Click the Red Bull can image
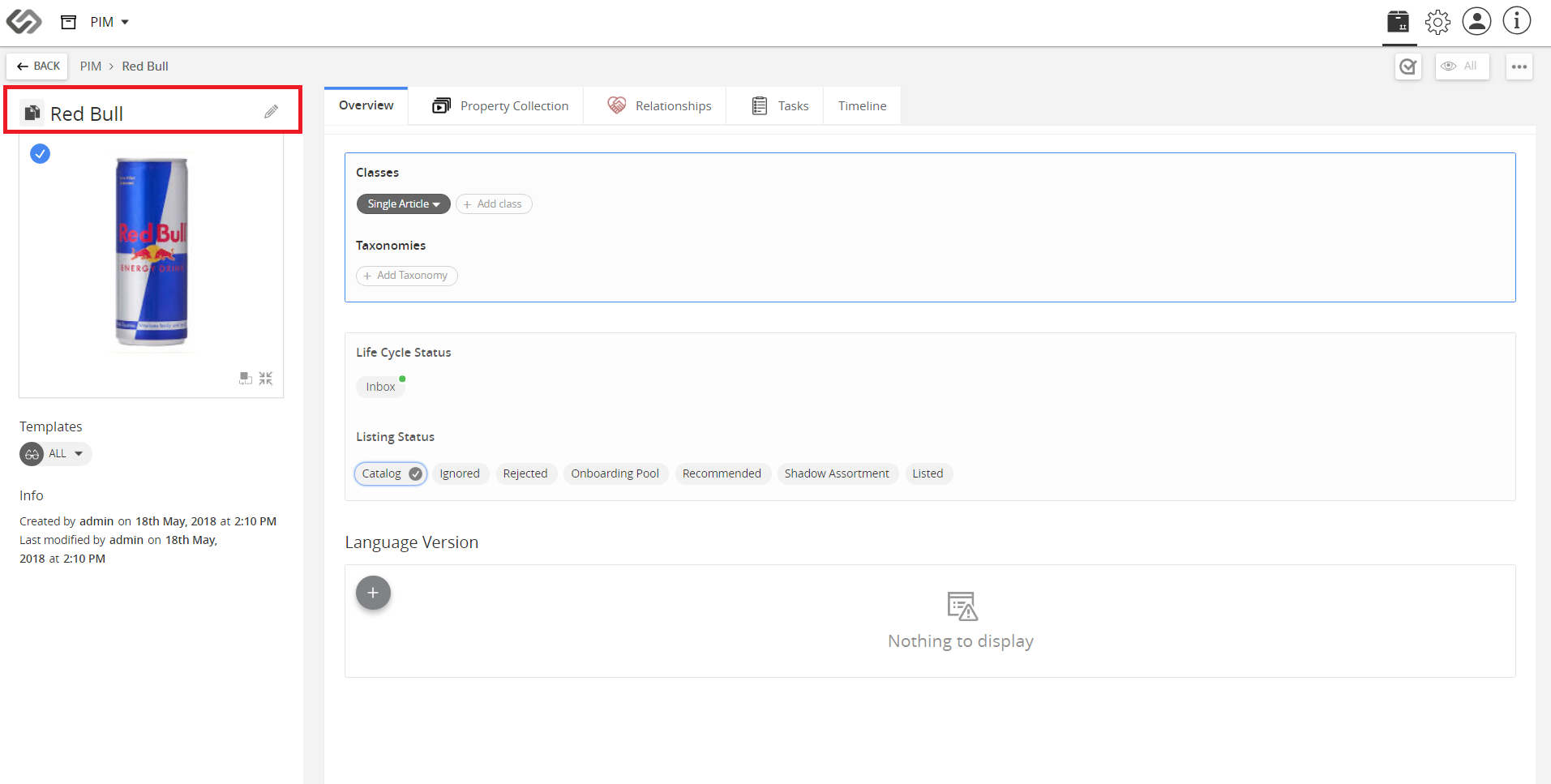Viewport: 1551px width, 784px height. coord(152,251)
